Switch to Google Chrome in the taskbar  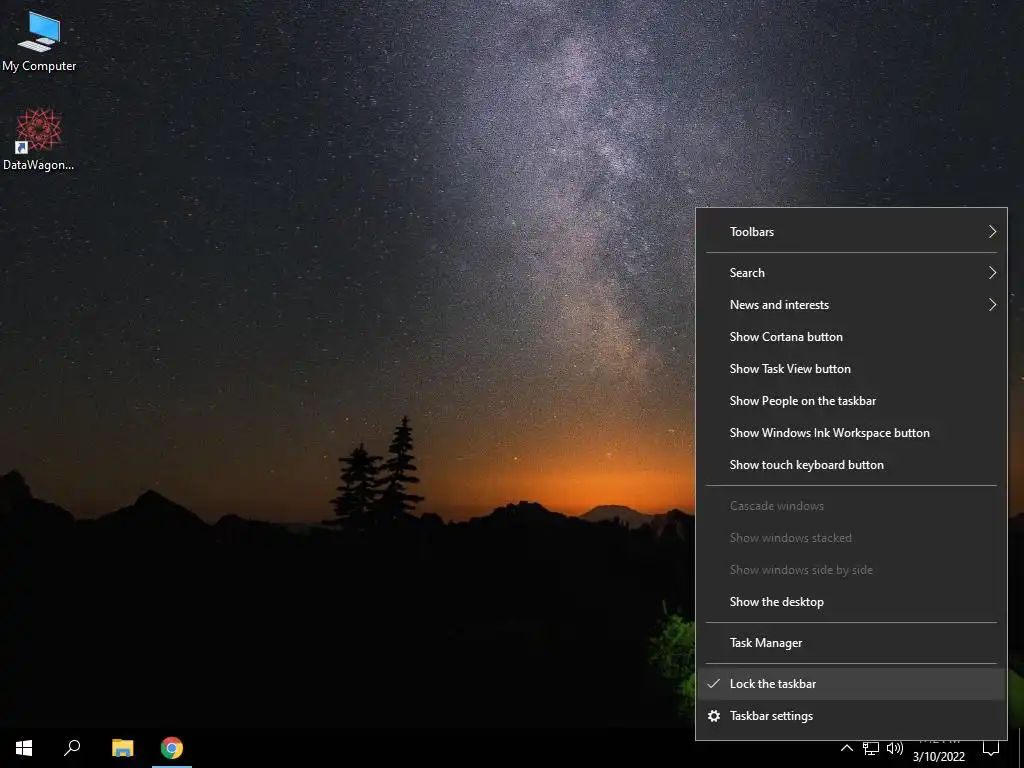(172, 748)
